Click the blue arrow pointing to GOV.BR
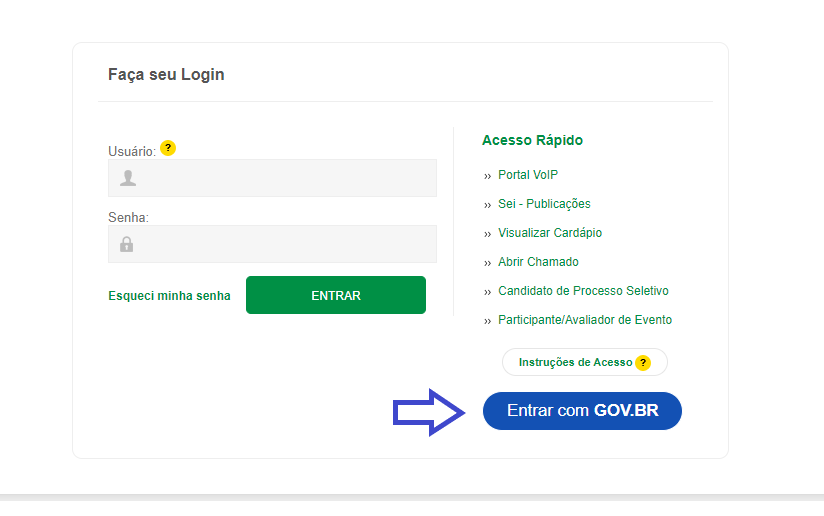 (429, 412)
